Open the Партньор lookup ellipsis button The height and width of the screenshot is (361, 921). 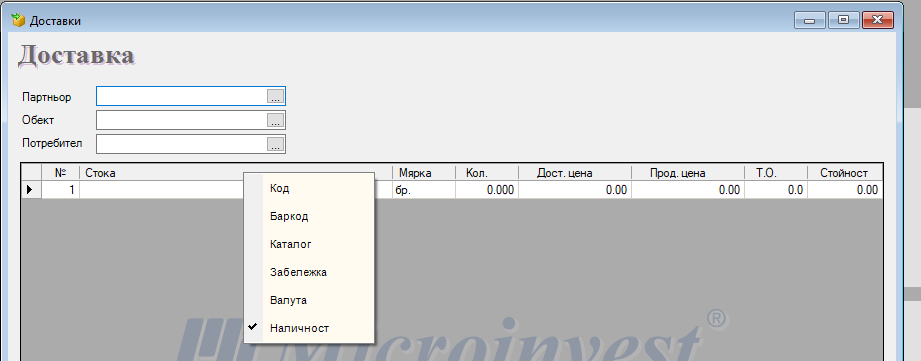pos(275,96)
